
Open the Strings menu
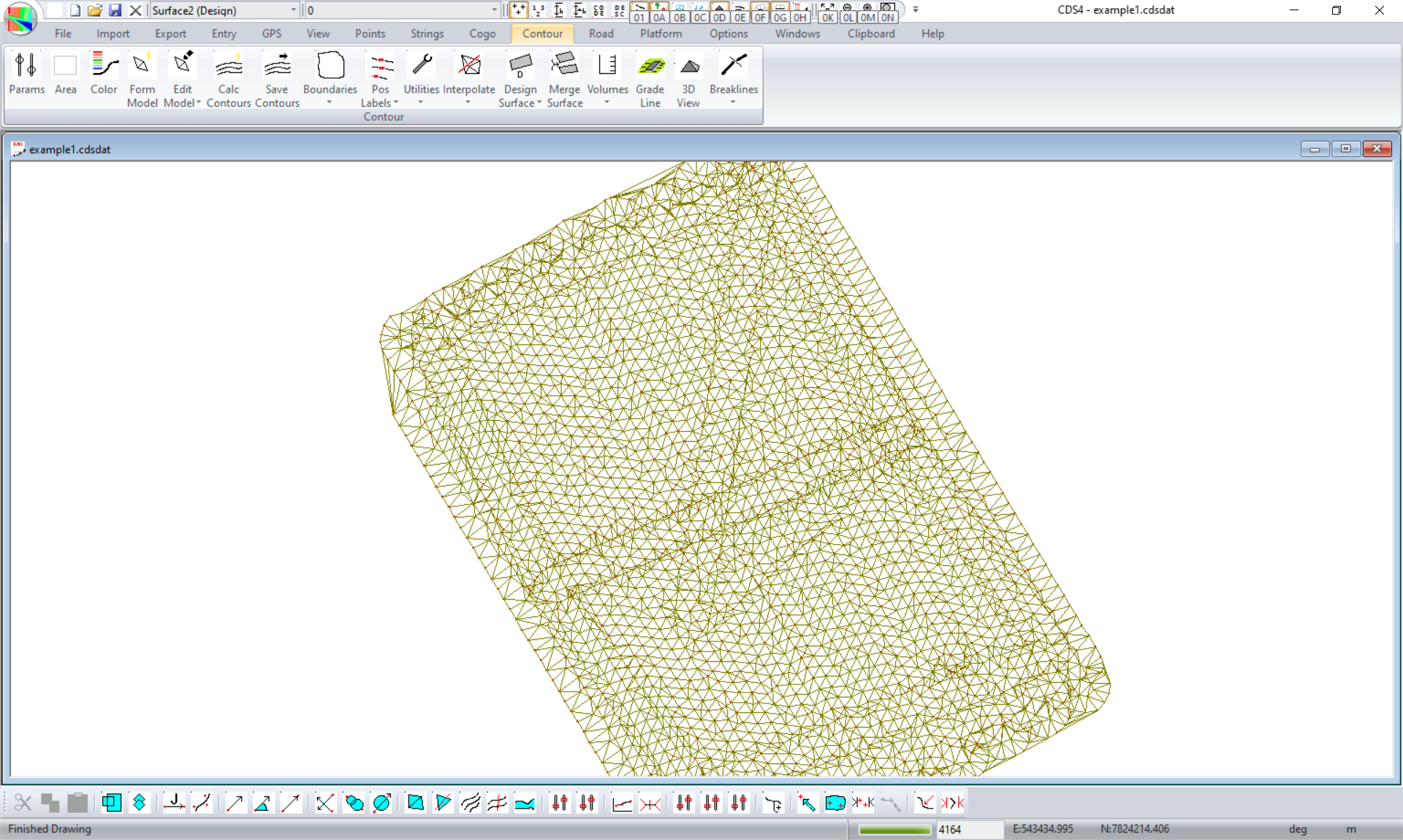(x=427, y=34)
